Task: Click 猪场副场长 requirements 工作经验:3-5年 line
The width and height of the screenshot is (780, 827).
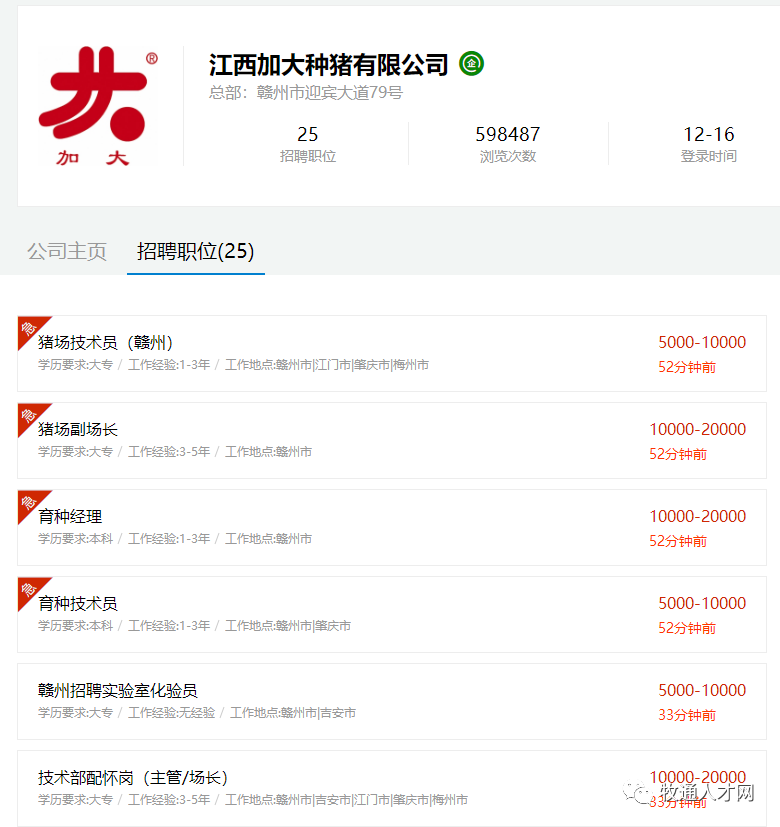Action: tap(175, 452)
